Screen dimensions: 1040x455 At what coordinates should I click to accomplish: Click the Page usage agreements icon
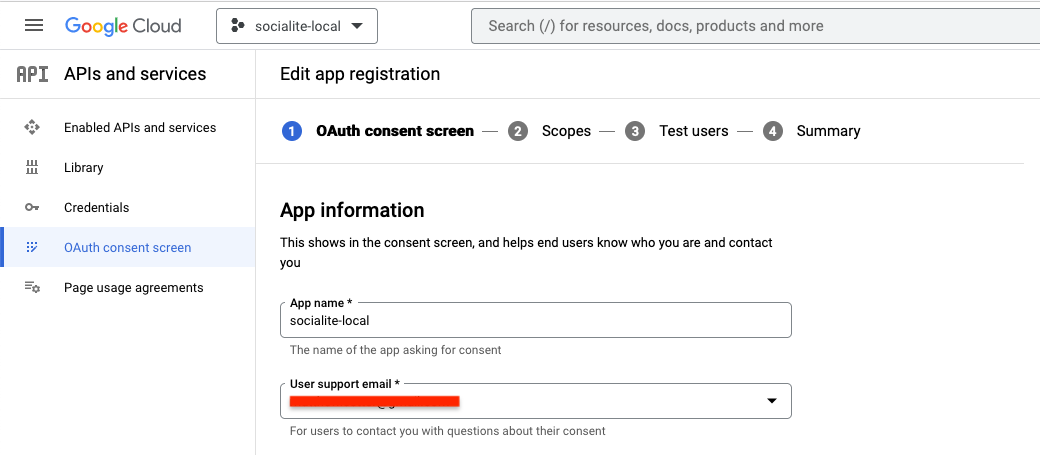(32, 287)
